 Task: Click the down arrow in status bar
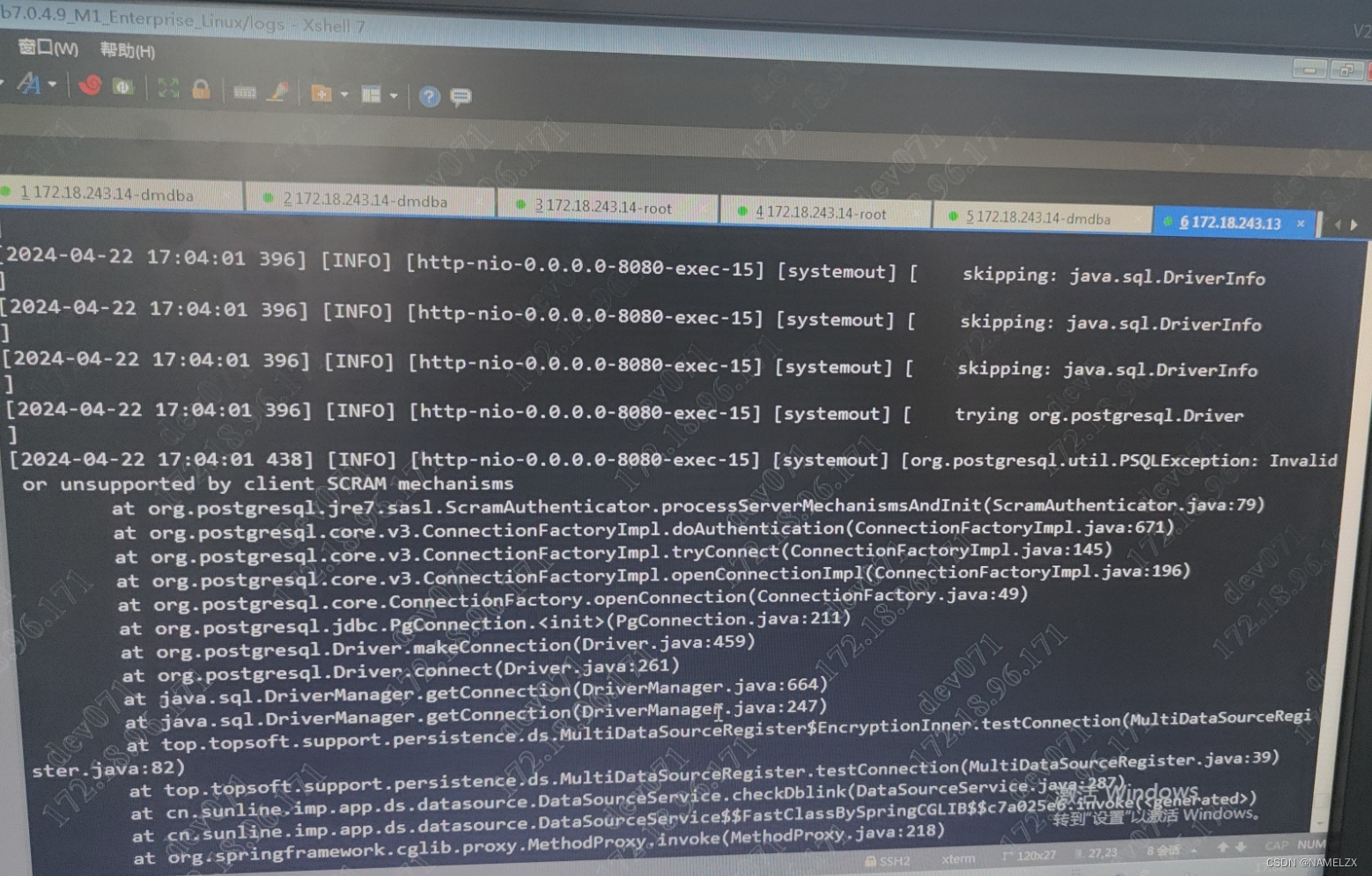click(x=1241, y=847)
